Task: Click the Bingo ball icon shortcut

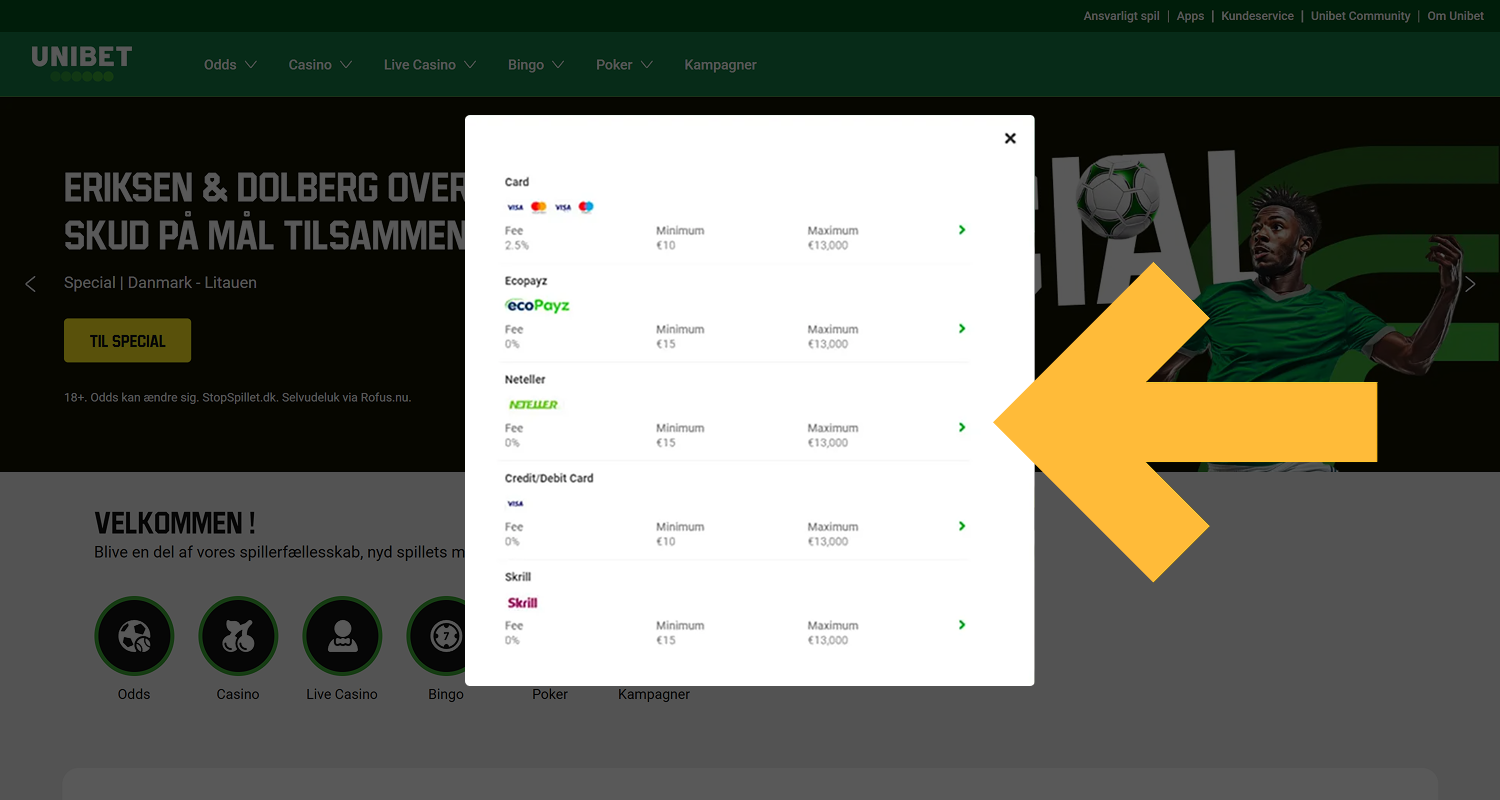Action: [437, 636]
